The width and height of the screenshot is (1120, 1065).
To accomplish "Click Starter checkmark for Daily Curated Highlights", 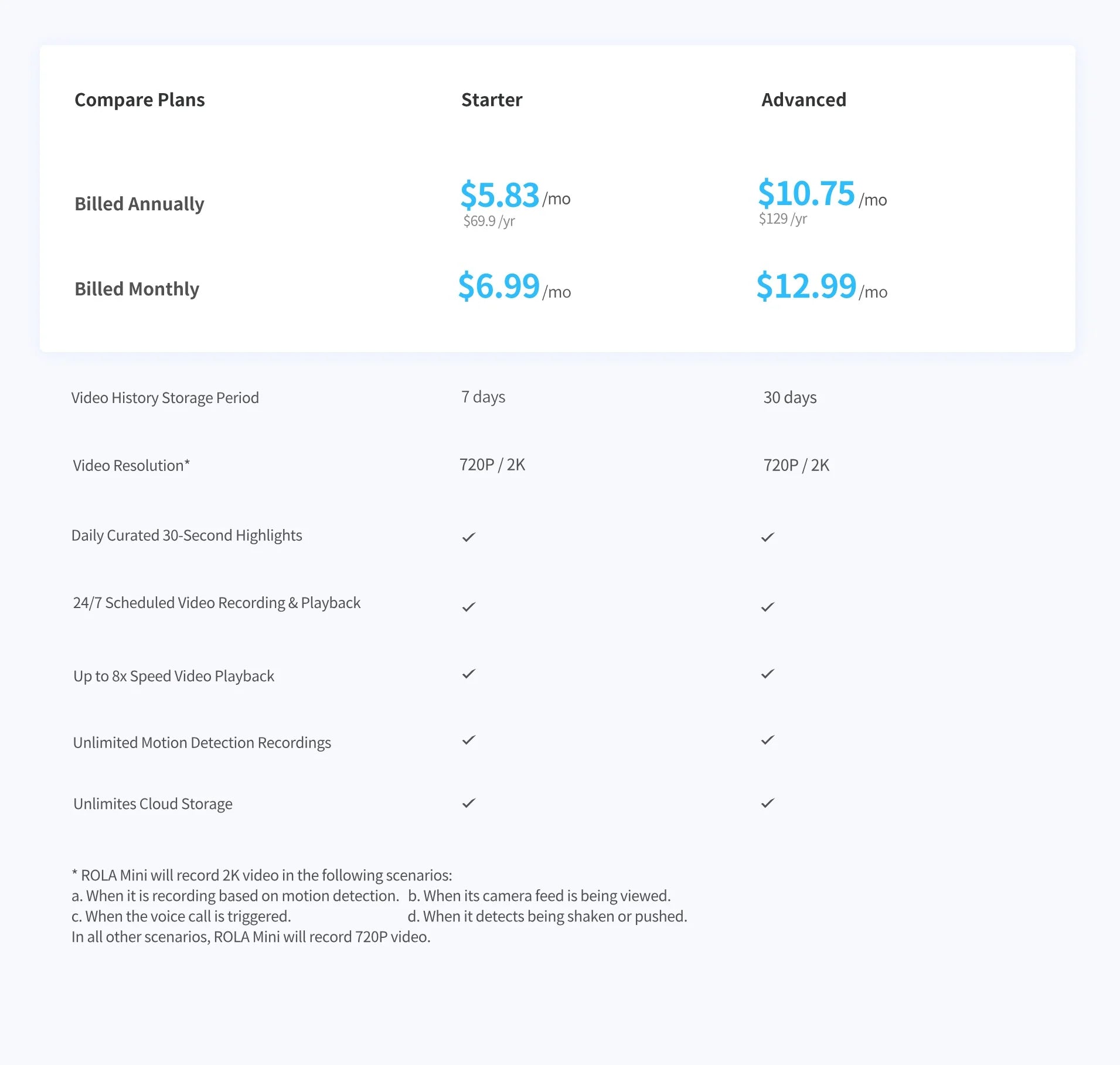I will [x=468, y=537].
